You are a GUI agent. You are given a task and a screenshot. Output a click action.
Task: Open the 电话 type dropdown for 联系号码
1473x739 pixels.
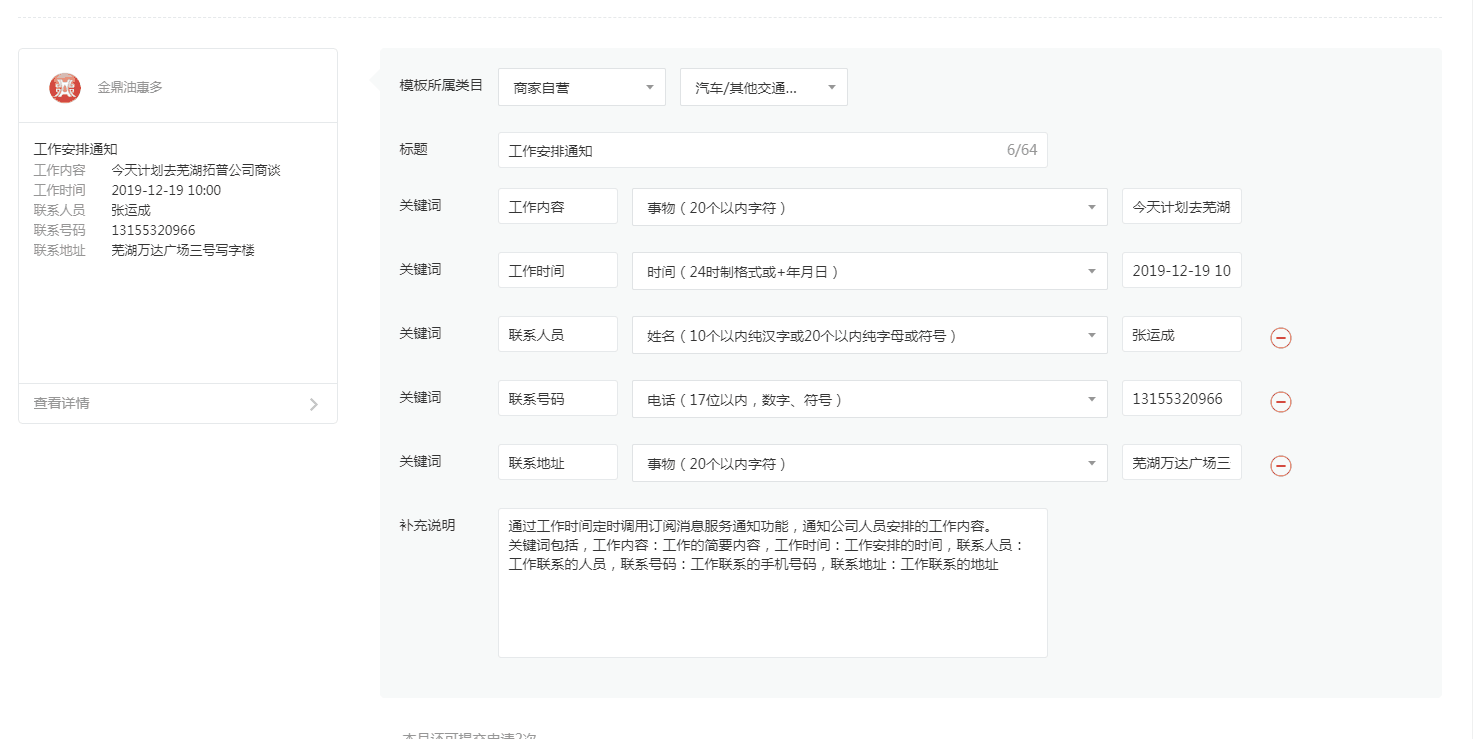868,398
